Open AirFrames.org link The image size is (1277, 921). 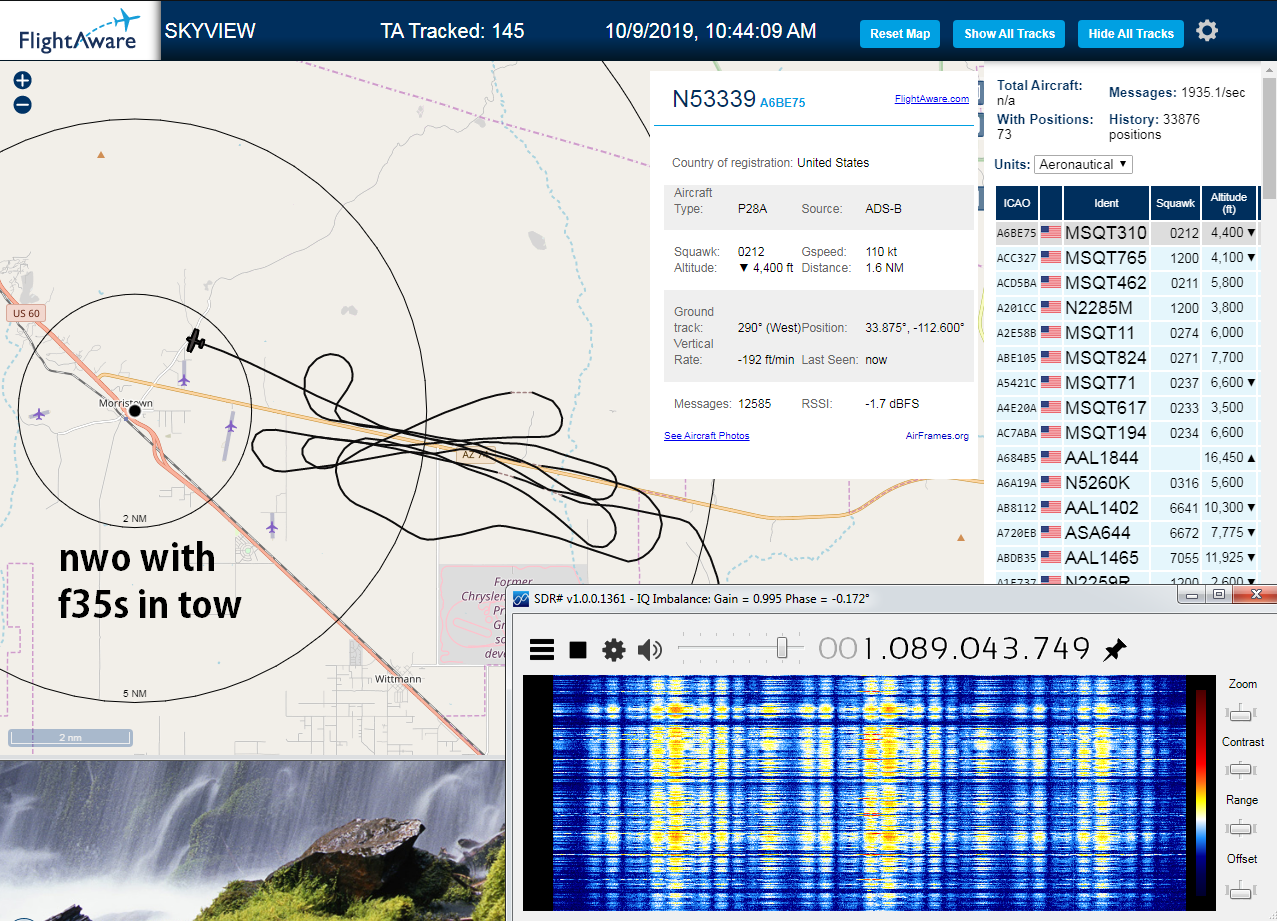click(x=937, y=435)
